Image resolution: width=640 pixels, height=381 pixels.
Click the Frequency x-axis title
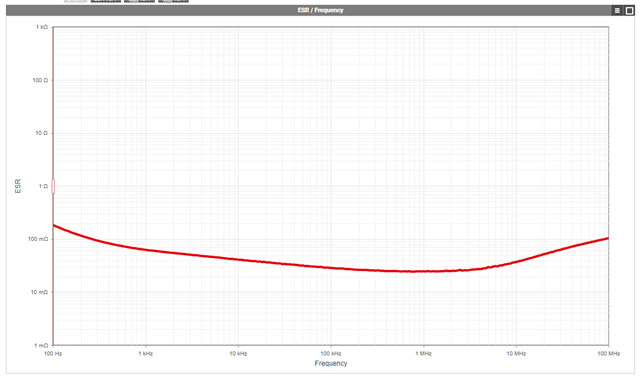point(331,363)
